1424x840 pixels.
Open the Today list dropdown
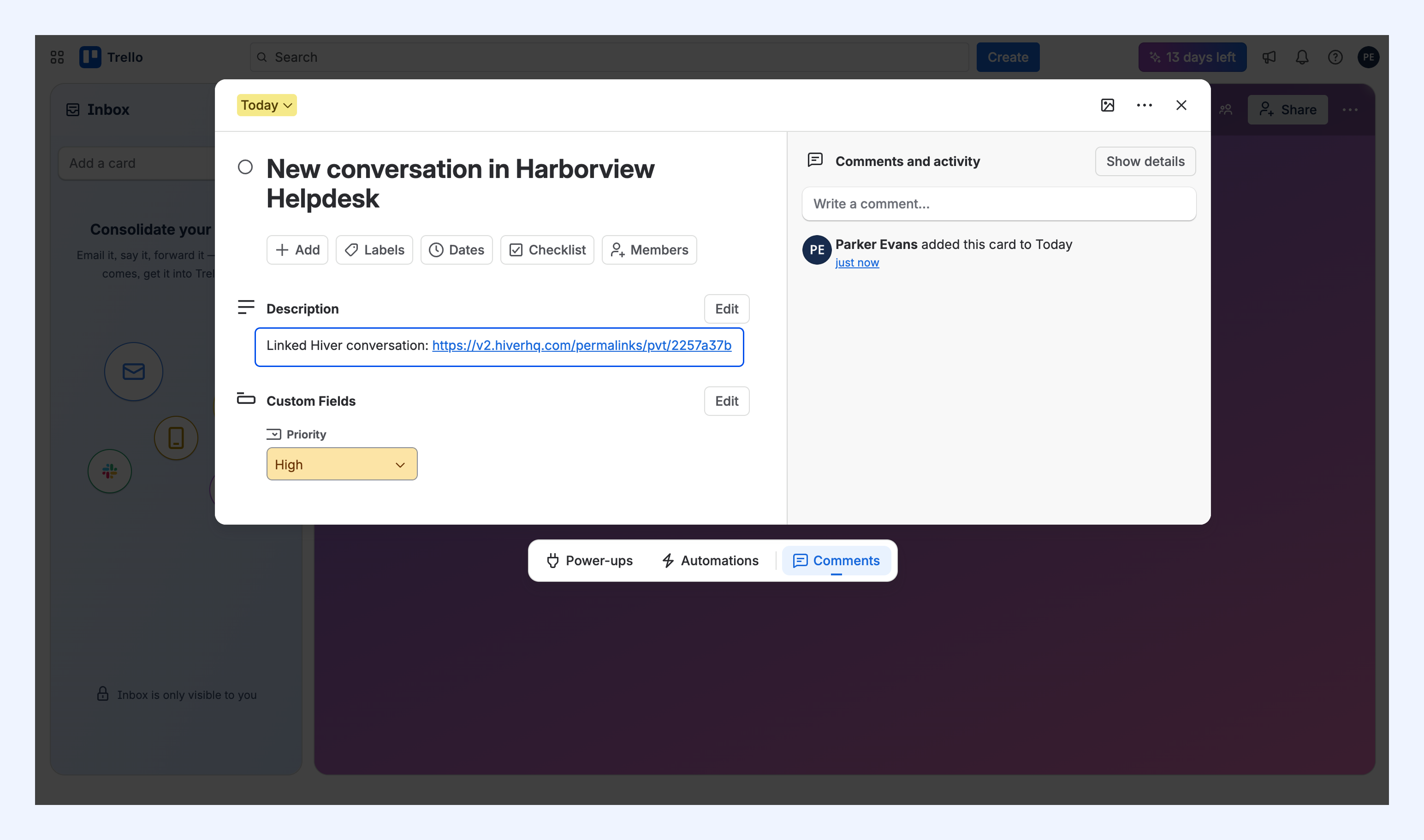pos(267,105)
